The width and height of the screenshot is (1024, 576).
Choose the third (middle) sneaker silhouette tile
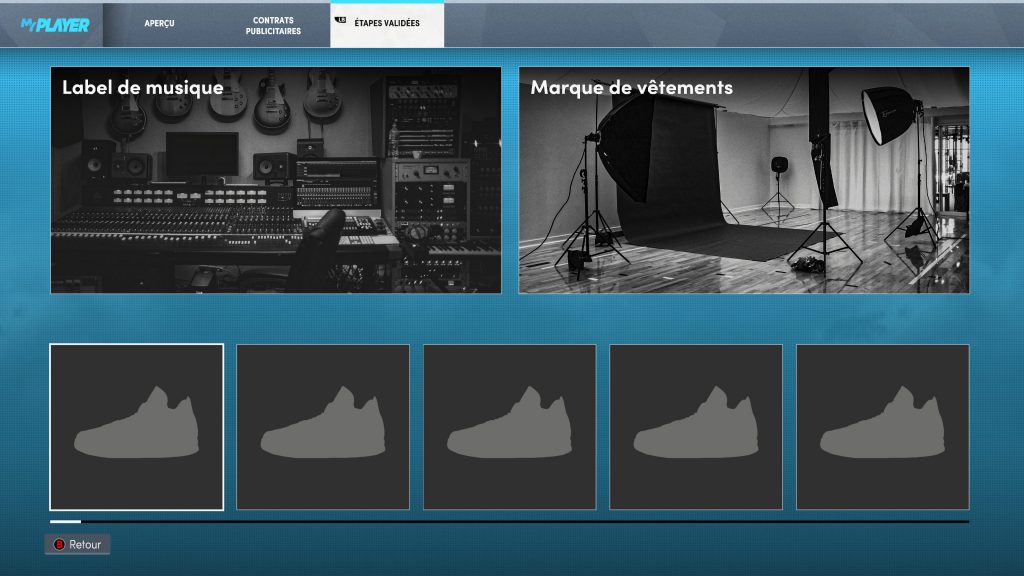coord(509,427)
